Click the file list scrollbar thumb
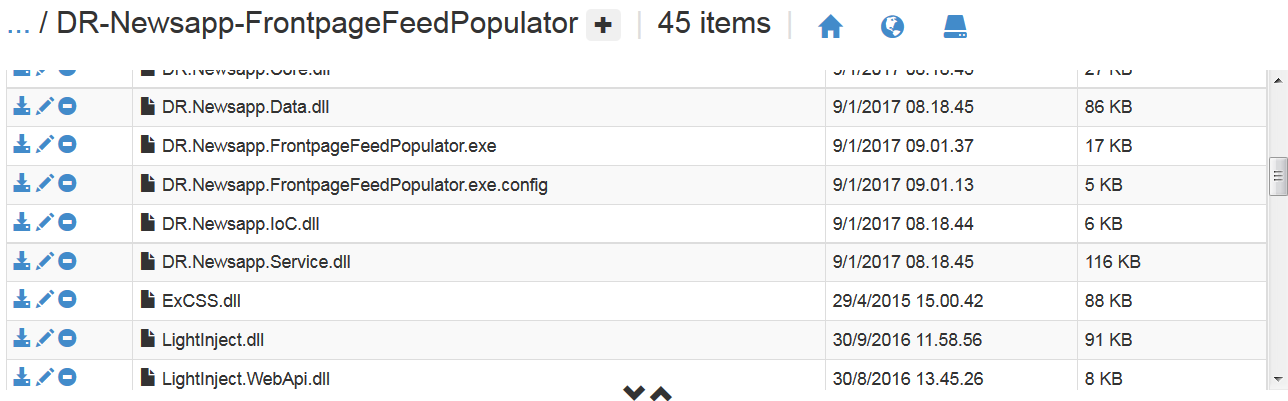 1277,175
